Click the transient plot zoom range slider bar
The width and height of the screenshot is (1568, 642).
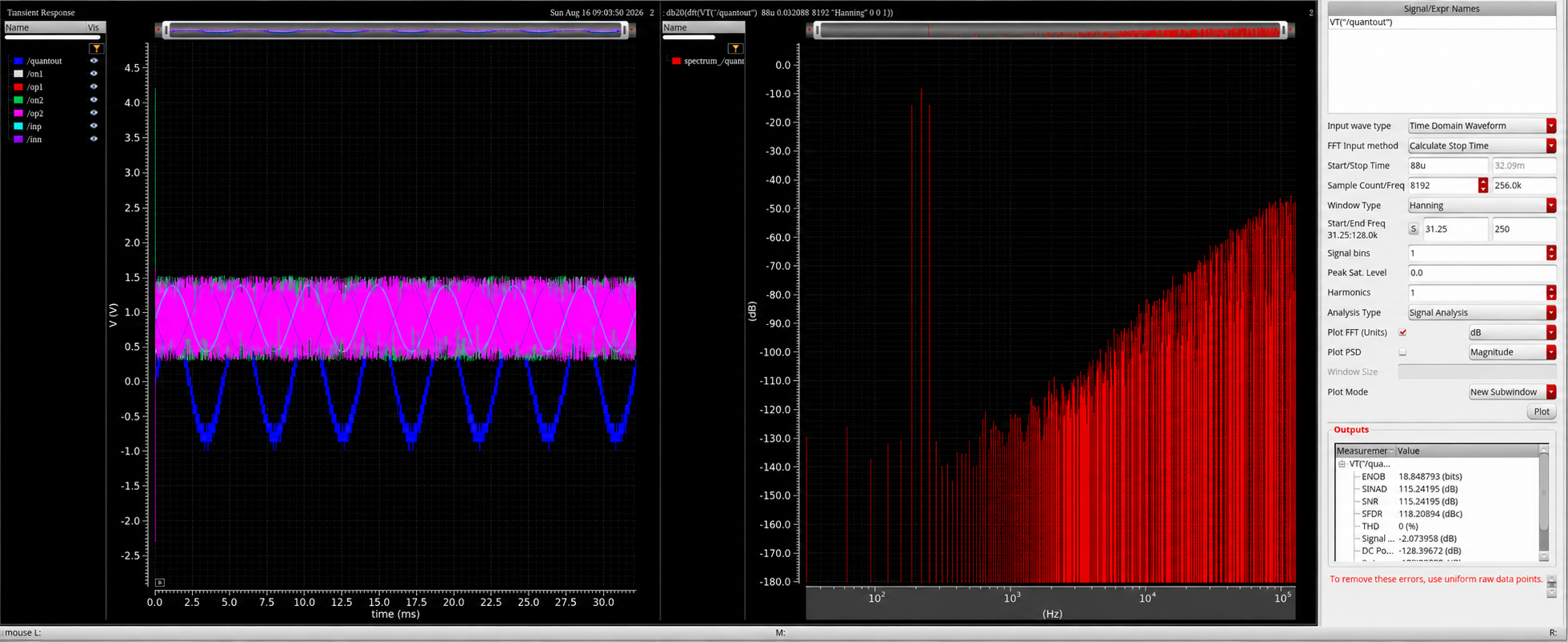pyautogui.click(x=395, y=30)
